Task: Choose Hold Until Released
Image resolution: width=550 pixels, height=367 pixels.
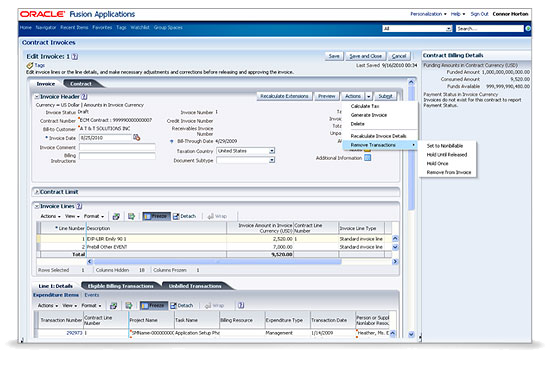Action: [x=447, y=155]
